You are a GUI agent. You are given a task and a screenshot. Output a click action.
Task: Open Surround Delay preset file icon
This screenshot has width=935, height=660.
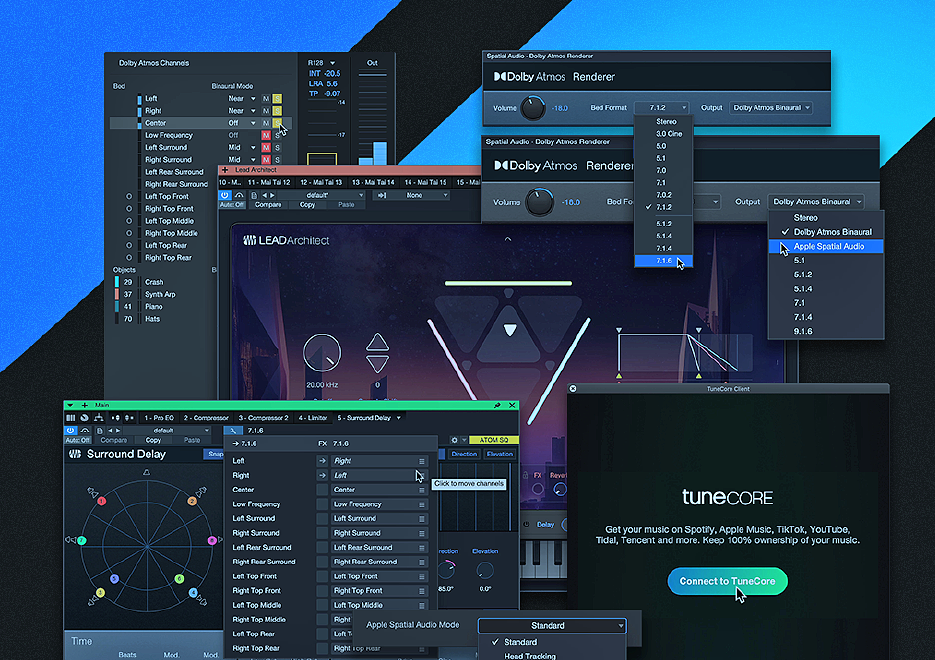100,430
